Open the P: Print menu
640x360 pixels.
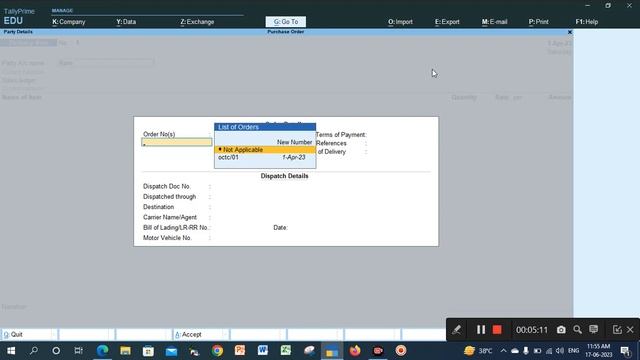click(x=538, y=22)
